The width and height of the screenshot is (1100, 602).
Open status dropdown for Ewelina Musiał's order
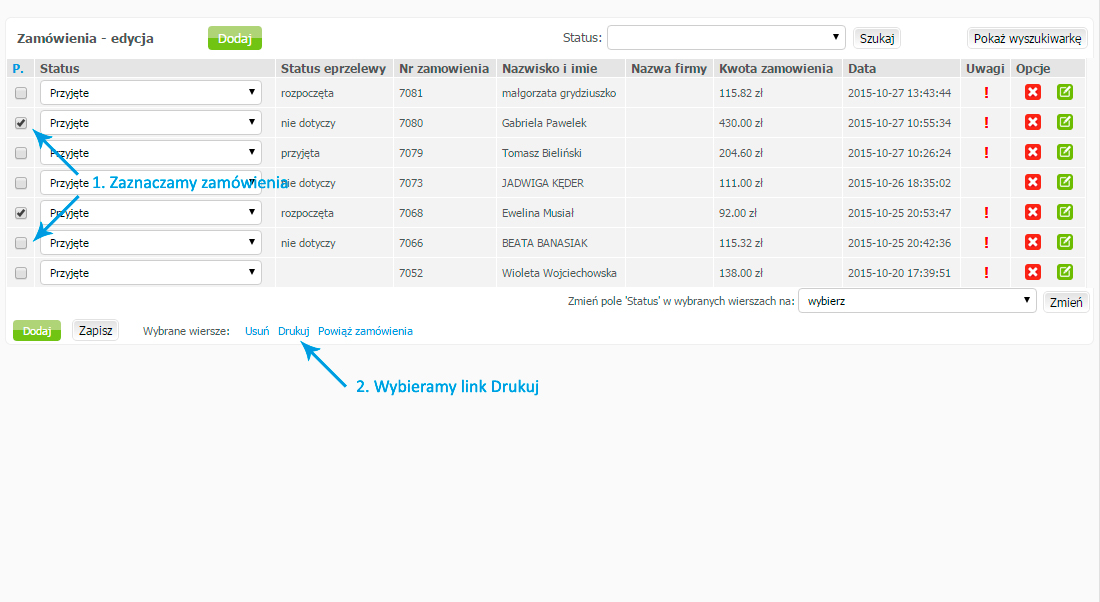coord(151,213)
